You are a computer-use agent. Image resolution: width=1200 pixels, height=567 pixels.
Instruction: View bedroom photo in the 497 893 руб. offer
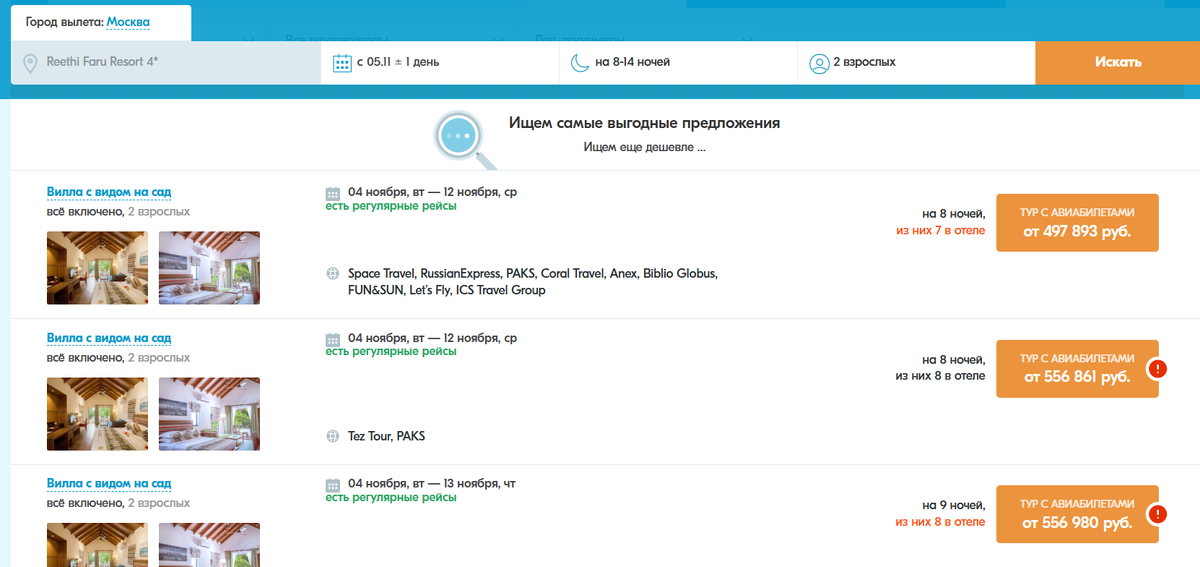tap(209, 268)
